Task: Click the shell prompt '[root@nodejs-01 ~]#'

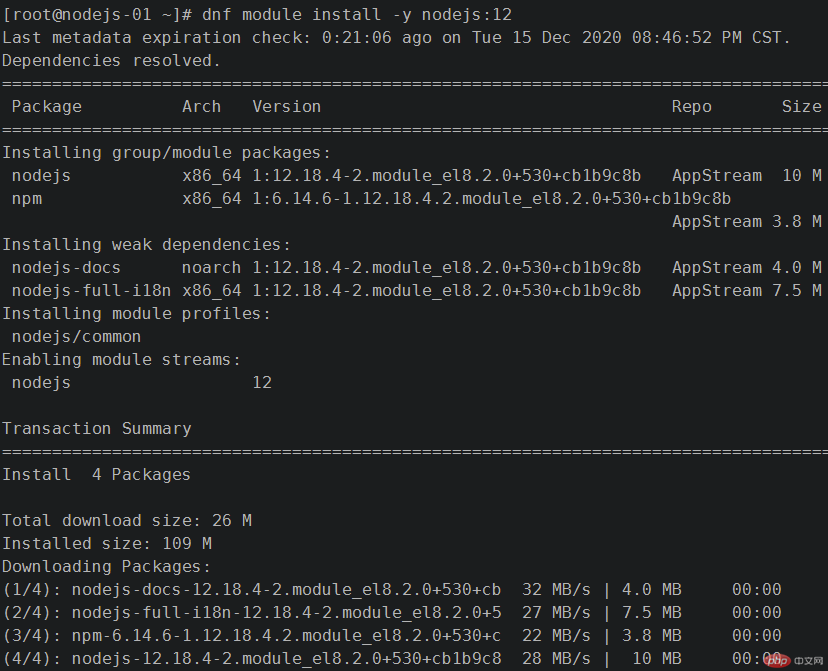Action: click(x=97, y=14)
